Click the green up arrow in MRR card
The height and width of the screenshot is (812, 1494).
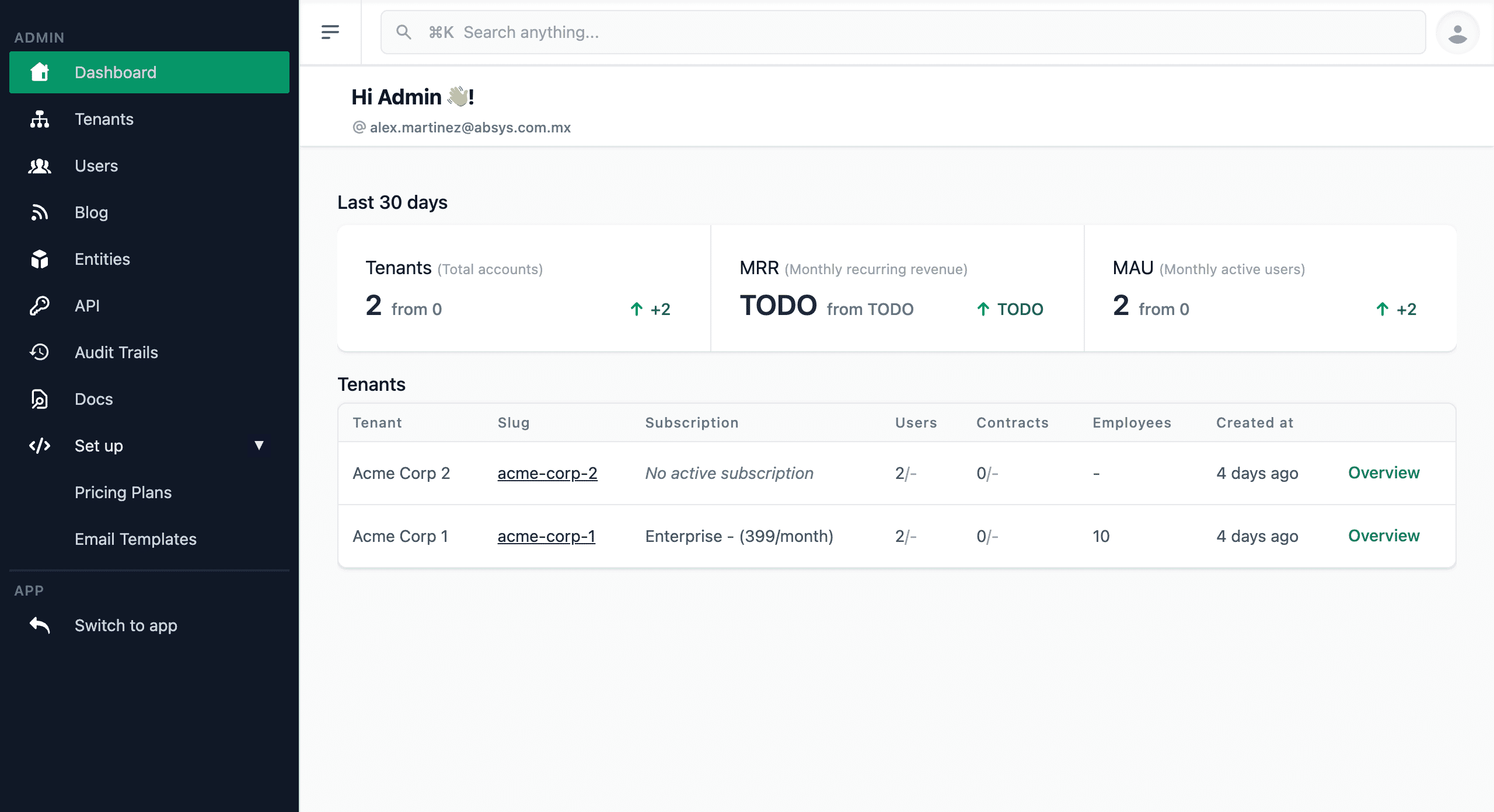[983, 309]
